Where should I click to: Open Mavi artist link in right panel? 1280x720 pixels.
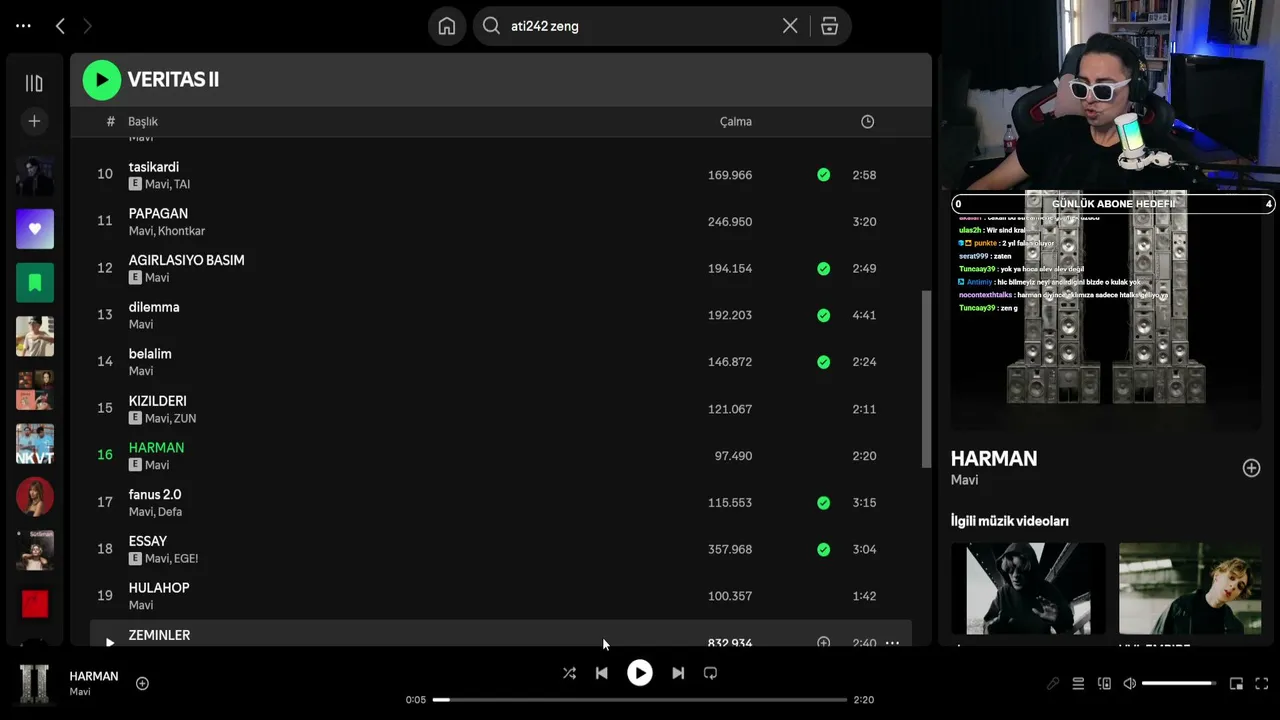(x=964, y=480)
